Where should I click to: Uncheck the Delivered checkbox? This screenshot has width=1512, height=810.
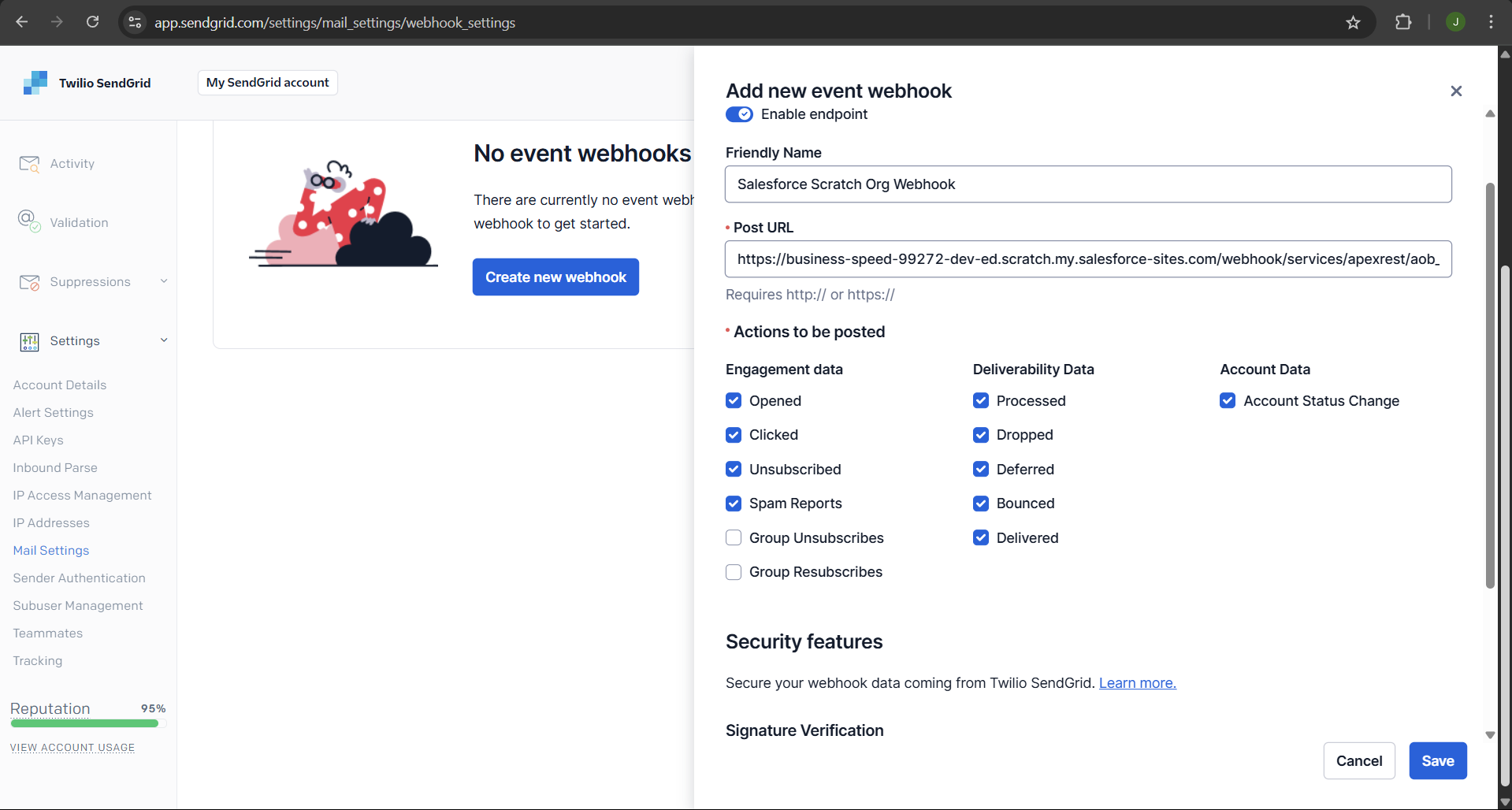coord(981,537)
